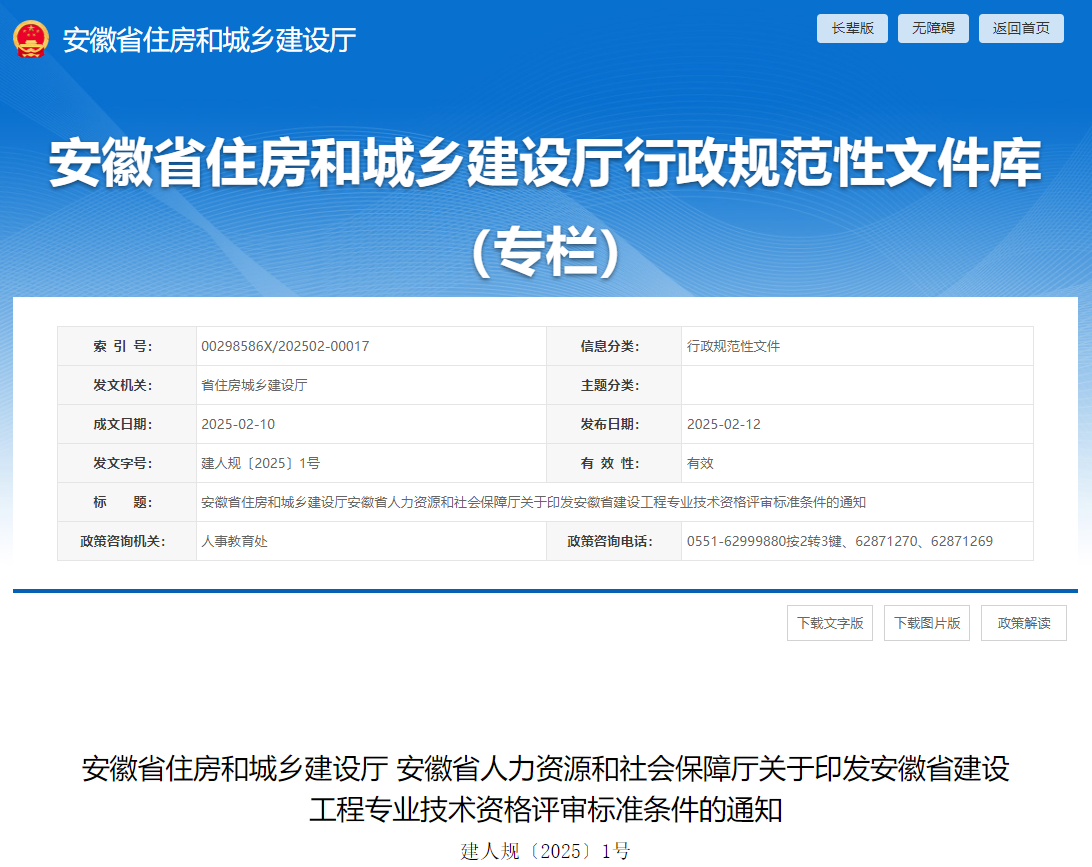Image resolution: width=1092 pixels, height=867 pixels.
Task: Click the article heading 安徽省建设工程专业技术资格评审标准条件
Action: point(546,790)
